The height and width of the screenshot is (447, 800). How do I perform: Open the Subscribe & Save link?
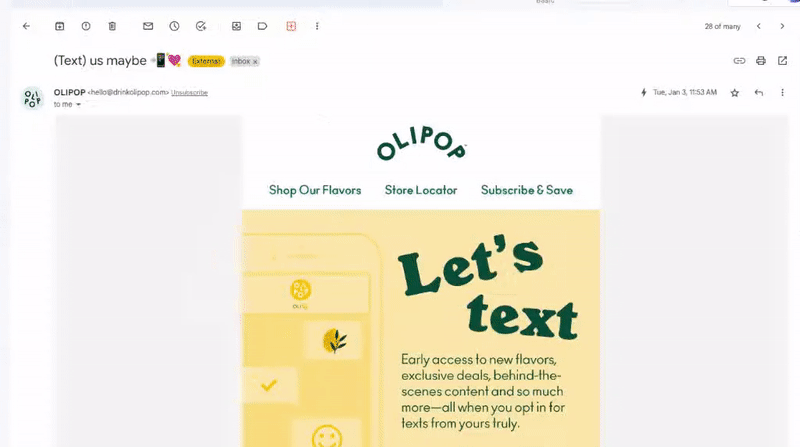pos(527,190)
